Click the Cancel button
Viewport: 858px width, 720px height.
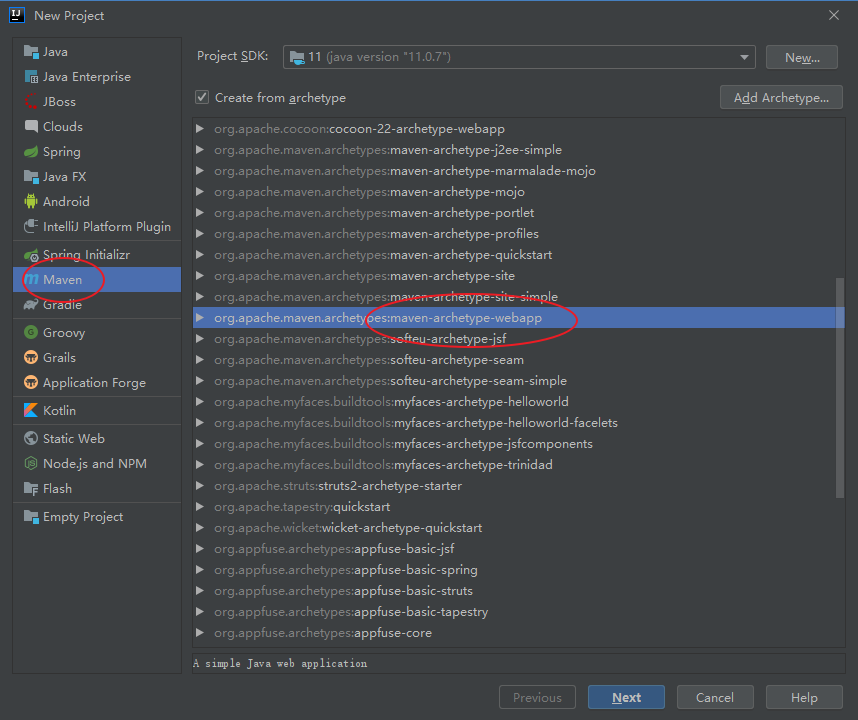(x=715, y=698)
